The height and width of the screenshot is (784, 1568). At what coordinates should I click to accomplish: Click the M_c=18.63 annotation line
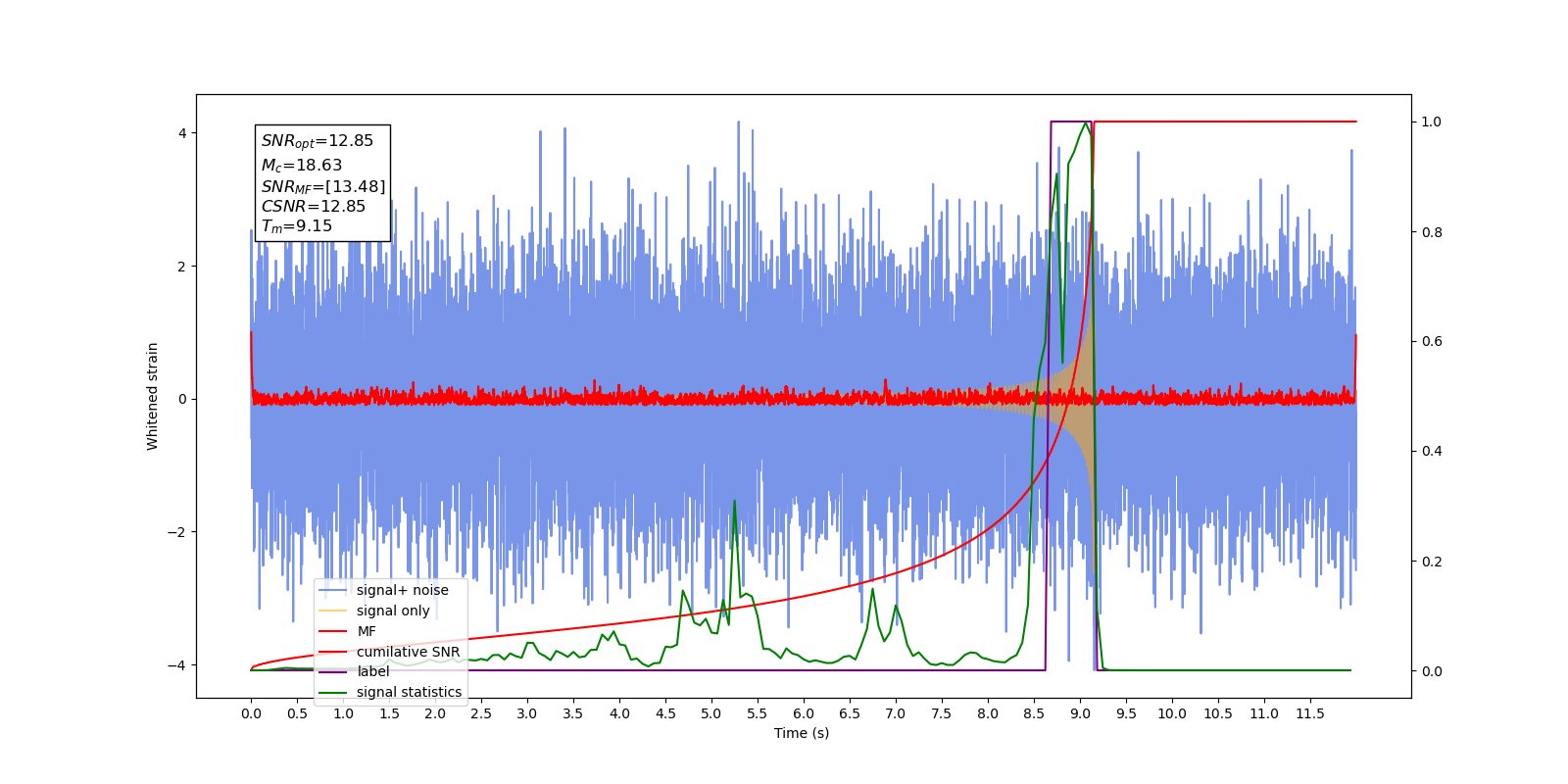pyautogui.click(x=302, y=166)
